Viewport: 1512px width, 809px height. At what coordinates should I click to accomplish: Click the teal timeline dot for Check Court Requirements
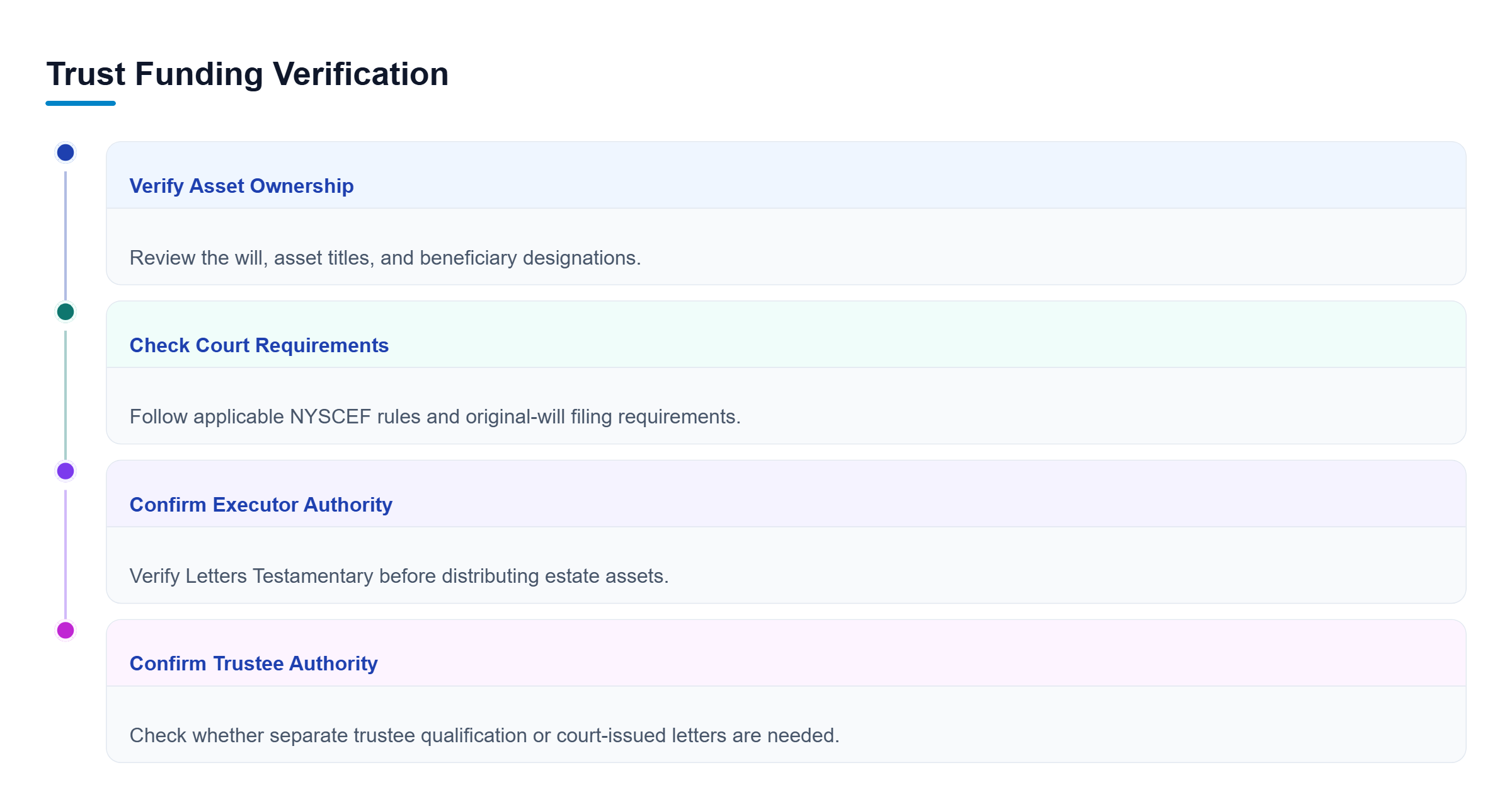pyautogui.click(x=66, y=312)
